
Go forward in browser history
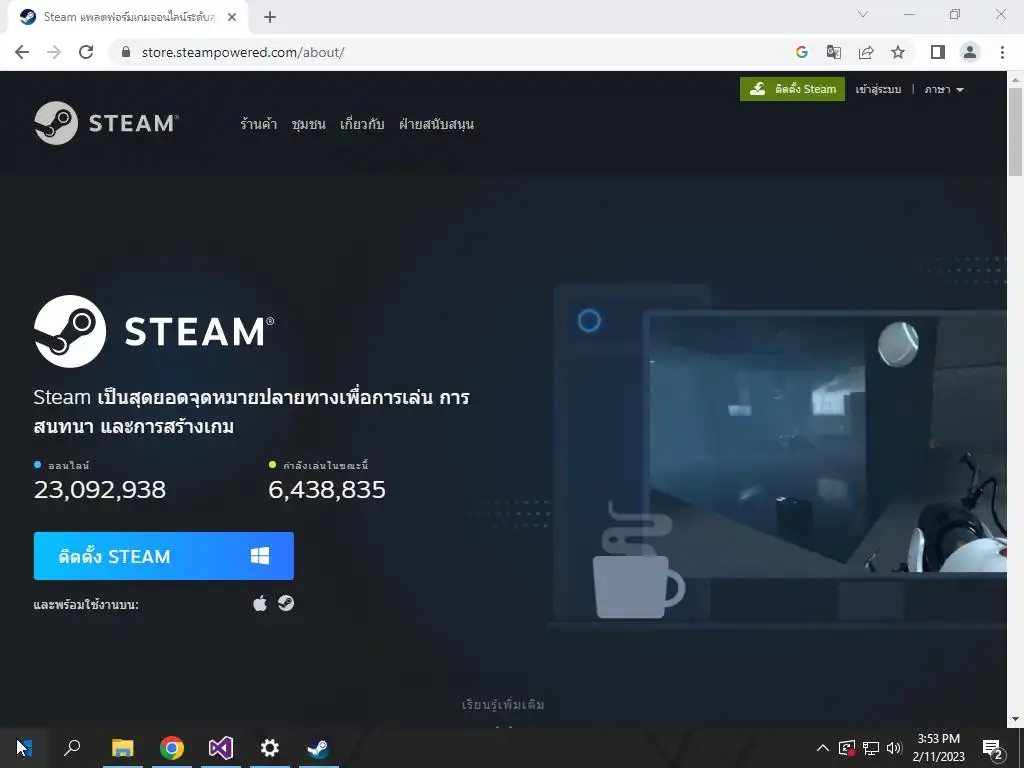coord(54,52)
